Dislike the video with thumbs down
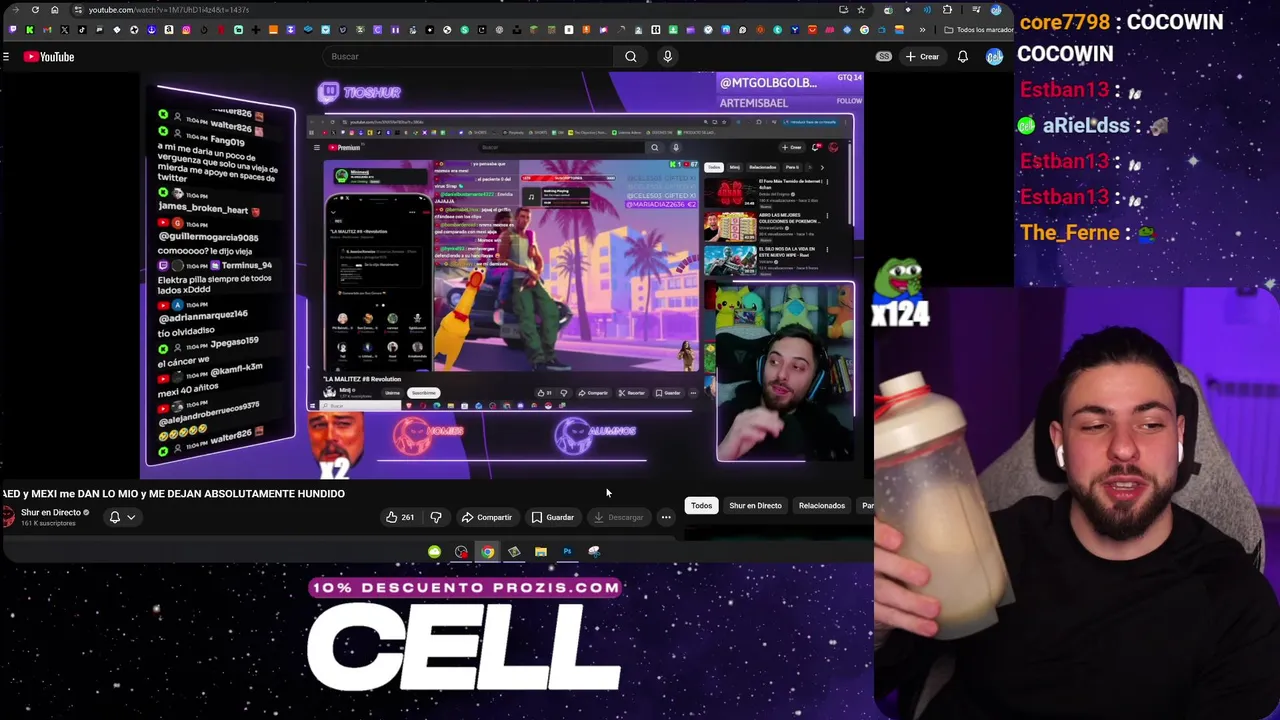Image resolution: width=1280 pixels, height=720 pixels. tap(436, 517)
